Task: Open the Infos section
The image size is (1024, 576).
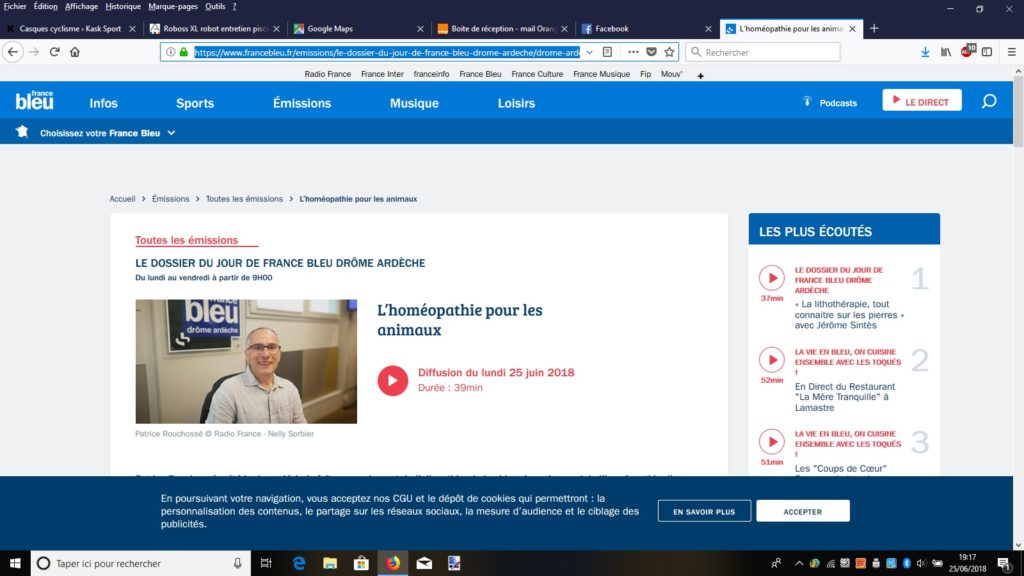Action: (x=103, y=103)
